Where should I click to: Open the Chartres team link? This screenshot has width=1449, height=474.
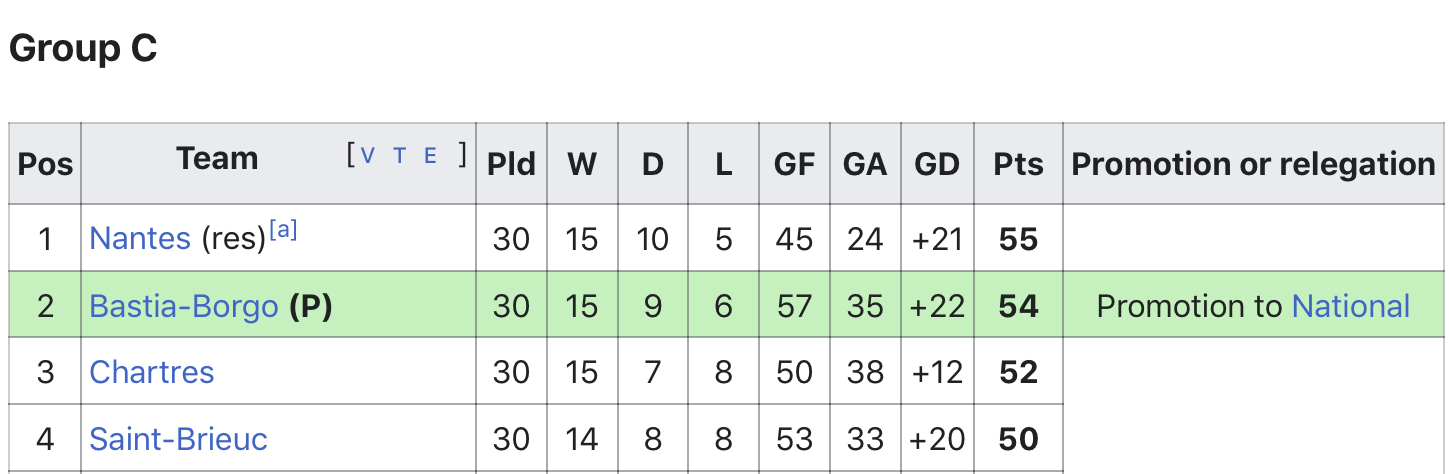click(152, 372)
